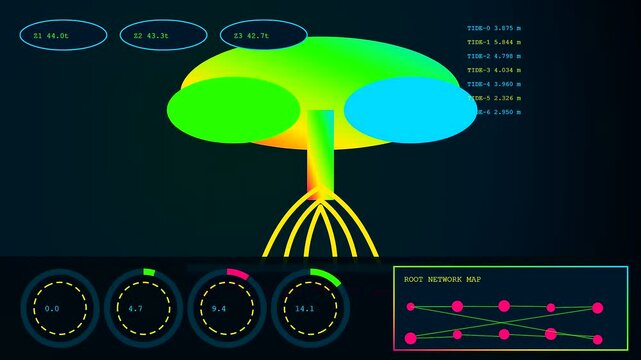Viewport: 641px width, 360px height.
Task: Click the TIDE-2 4.798 m reading
Action: tap(494, 56)
